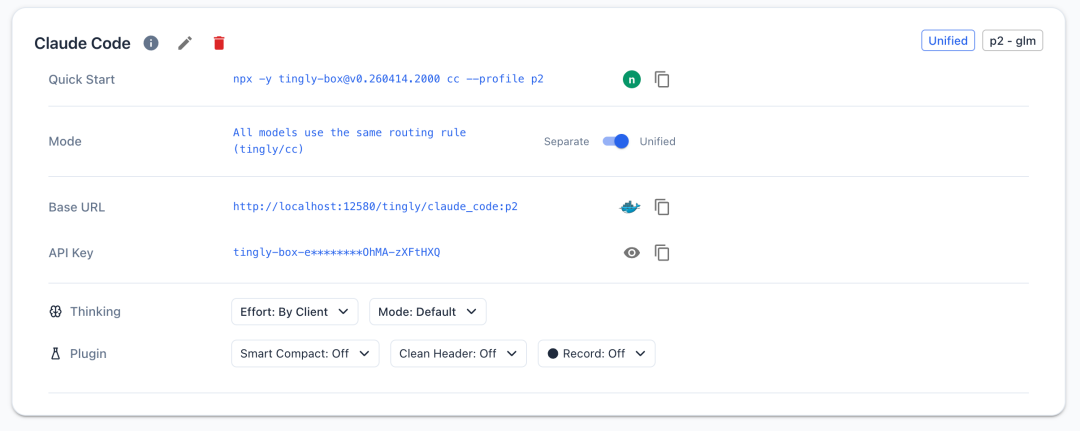Open the Claude Code info icon
This screenshot has height=431, width=1080.
click(151, 43)
